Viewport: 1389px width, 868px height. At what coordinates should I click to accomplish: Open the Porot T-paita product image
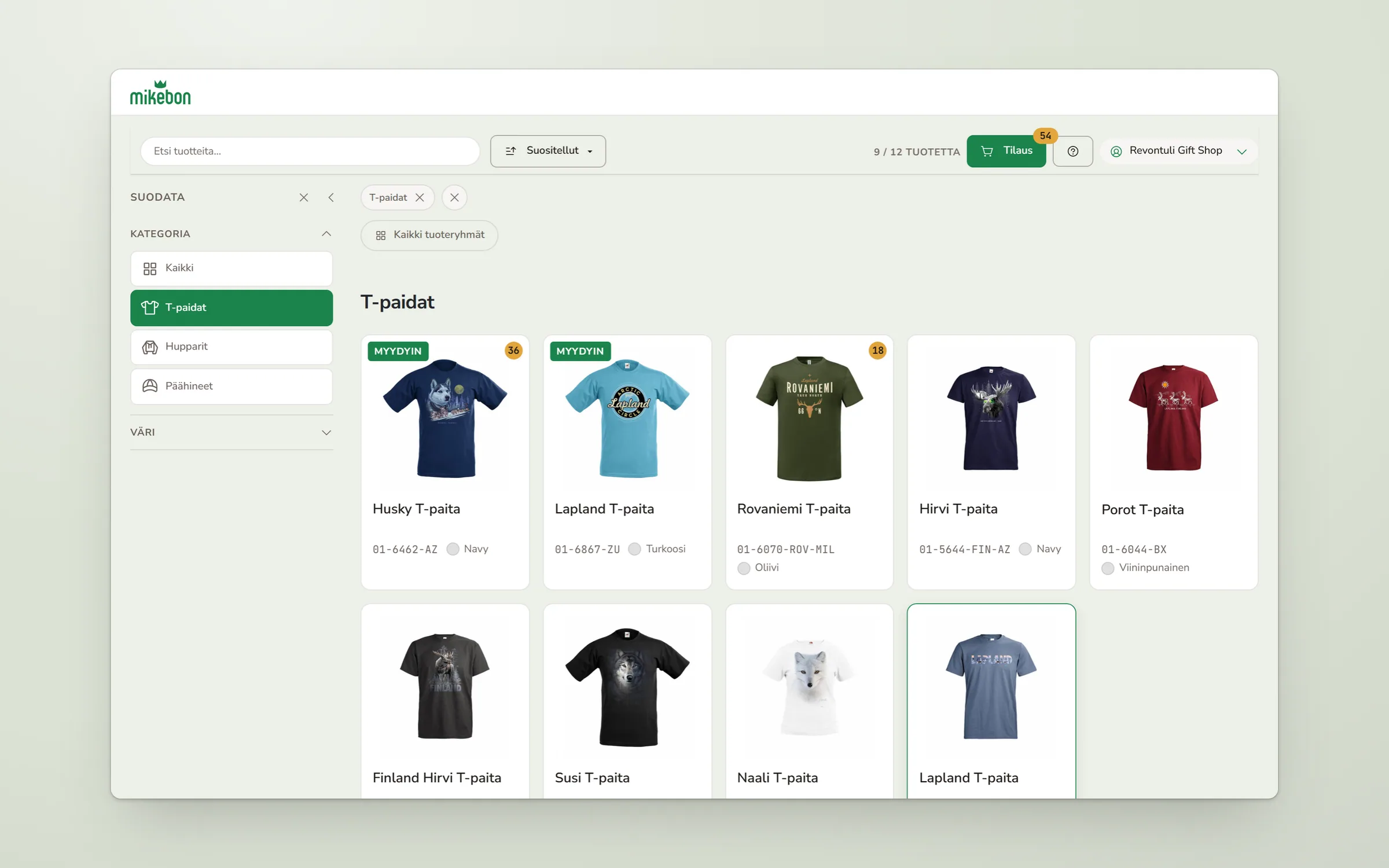1173,418
